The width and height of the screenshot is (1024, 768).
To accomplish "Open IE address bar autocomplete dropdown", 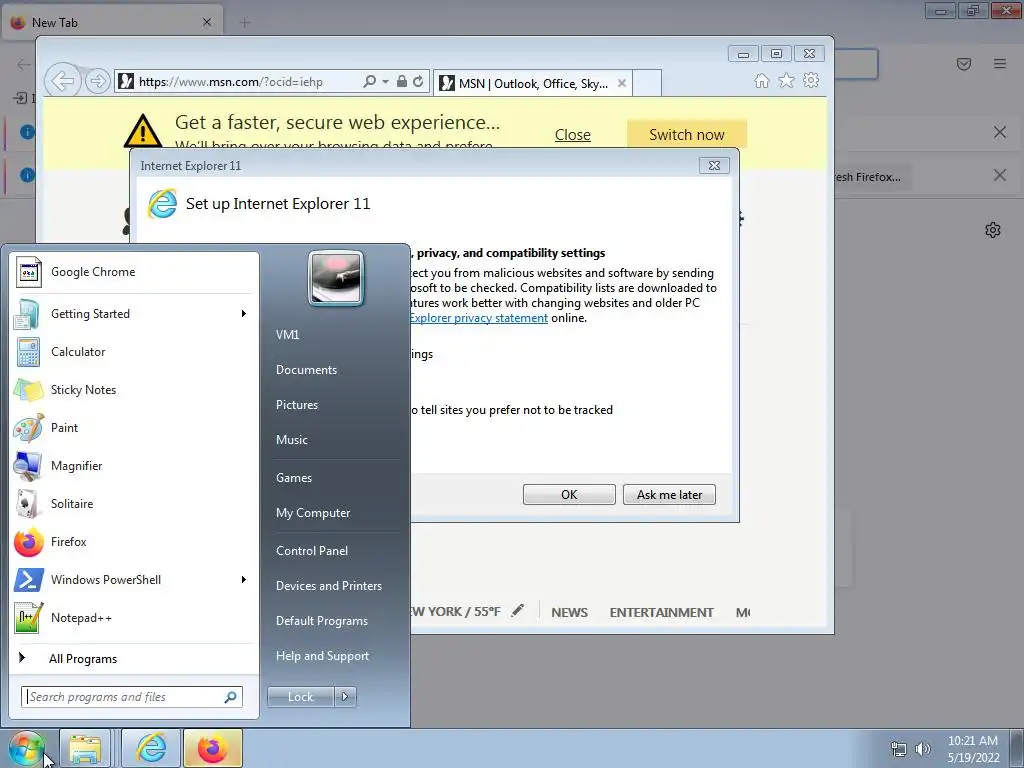I will pos(385,82).
